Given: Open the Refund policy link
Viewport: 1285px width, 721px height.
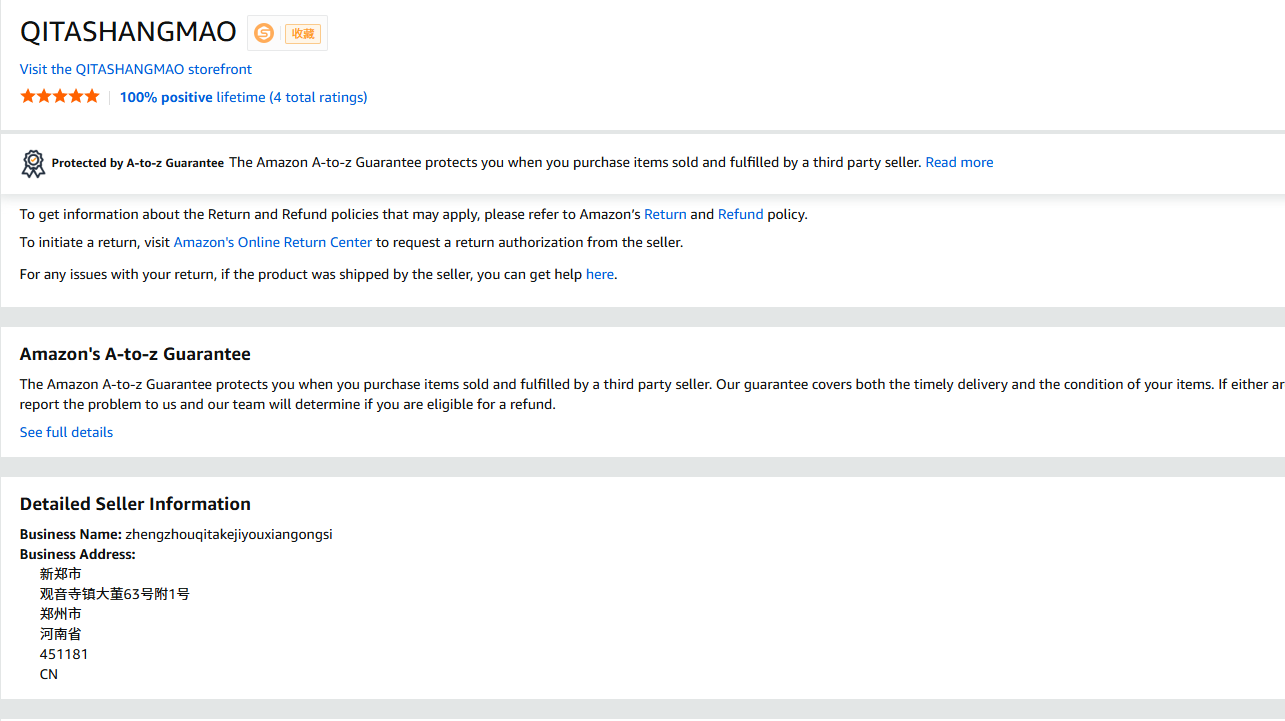Looking at the screenshot, I should tap(740, 214).
